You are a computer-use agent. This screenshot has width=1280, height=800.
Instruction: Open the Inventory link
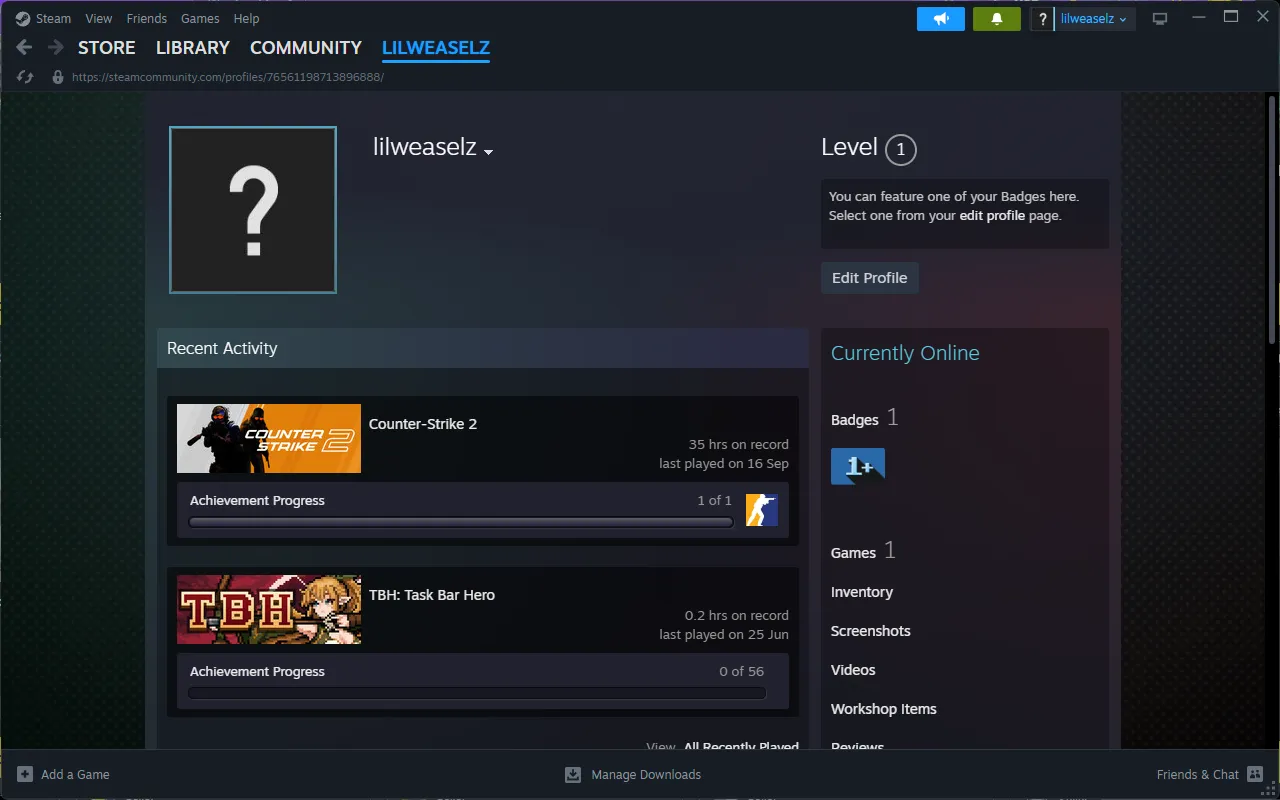point(862,592)
